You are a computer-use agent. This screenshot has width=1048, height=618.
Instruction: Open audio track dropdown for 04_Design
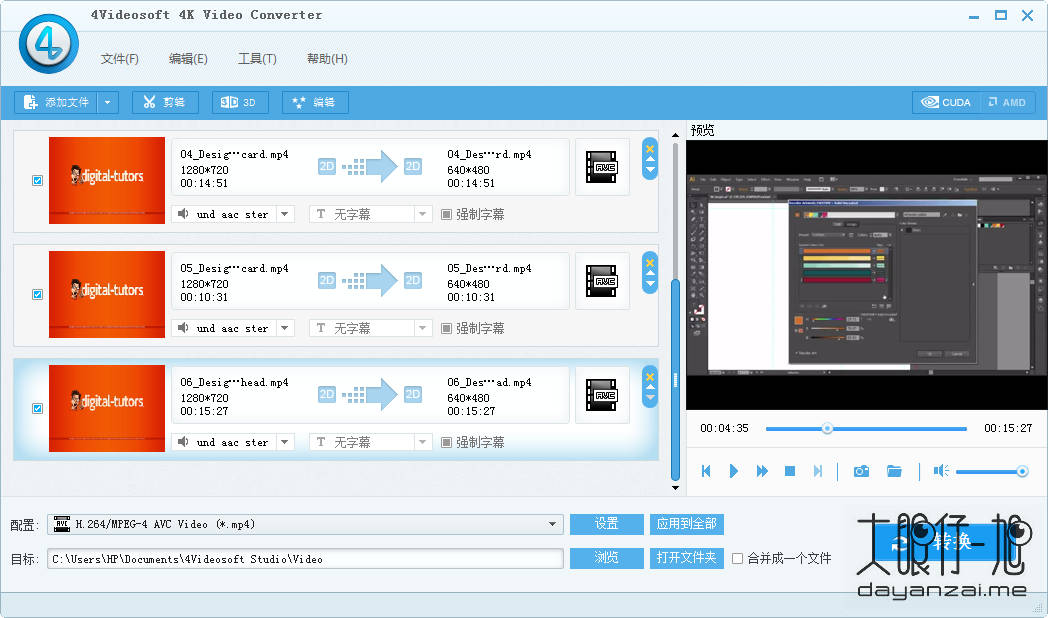click(x=285, y=214)
